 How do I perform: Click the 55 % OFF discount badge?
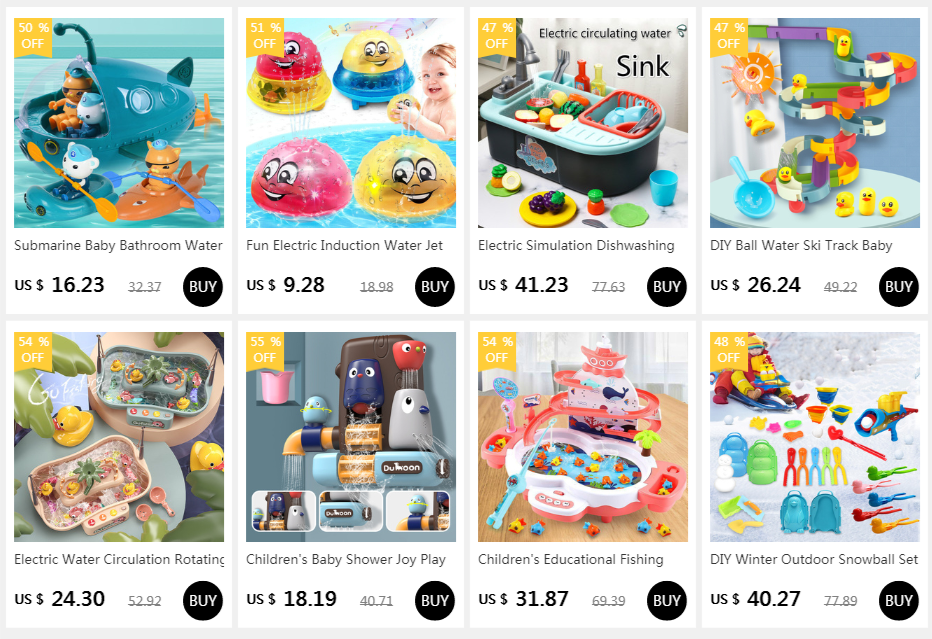pos(265,350)
